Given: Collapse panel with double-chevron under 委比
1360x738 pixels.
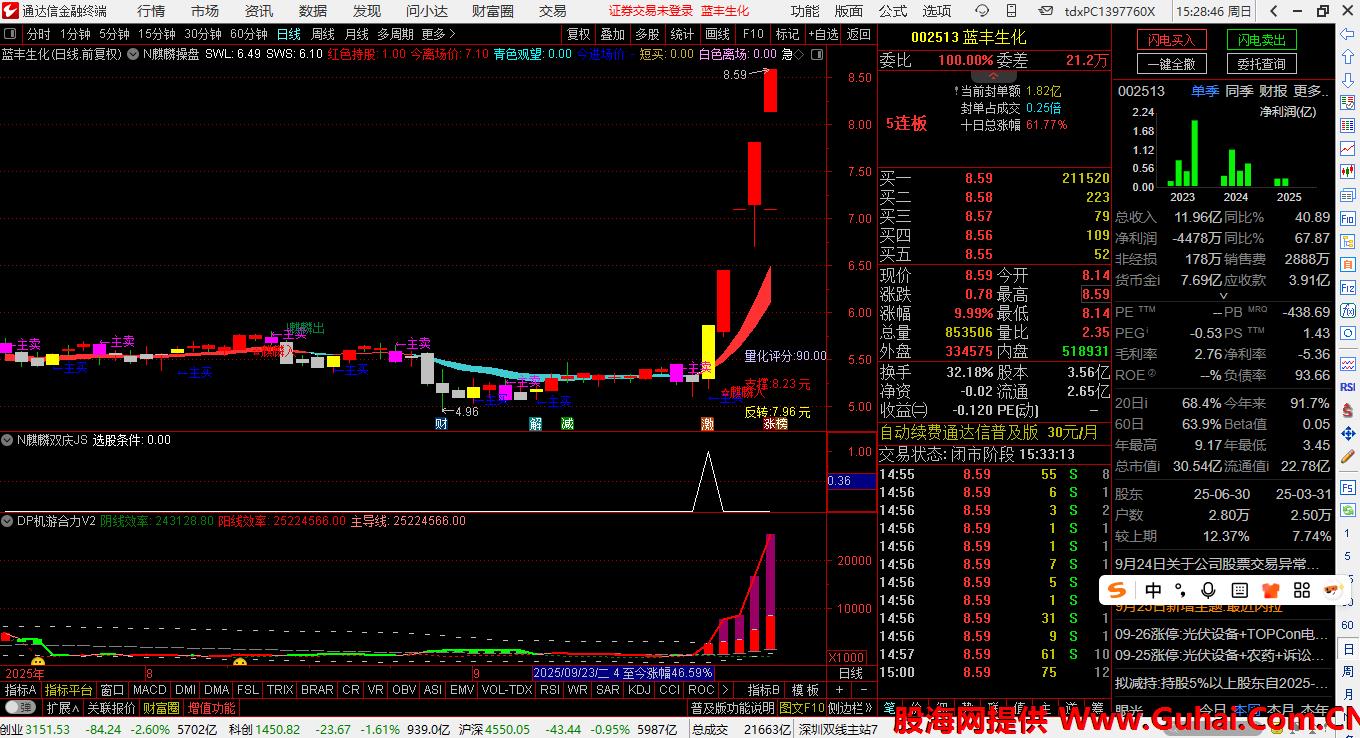Looking at the screenshot, I should pos(993,75).
